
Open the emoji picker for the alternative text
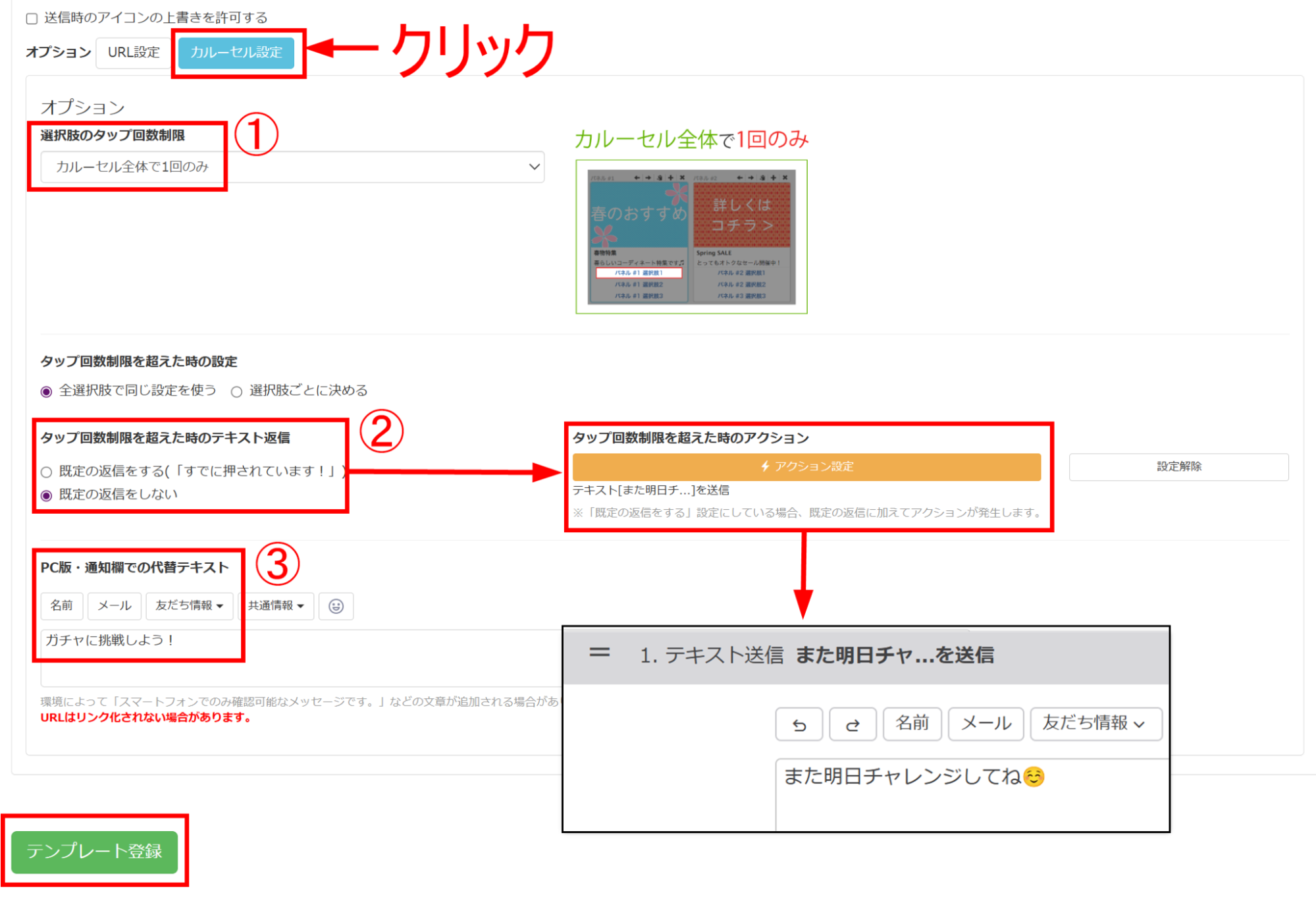coord(336,605)
